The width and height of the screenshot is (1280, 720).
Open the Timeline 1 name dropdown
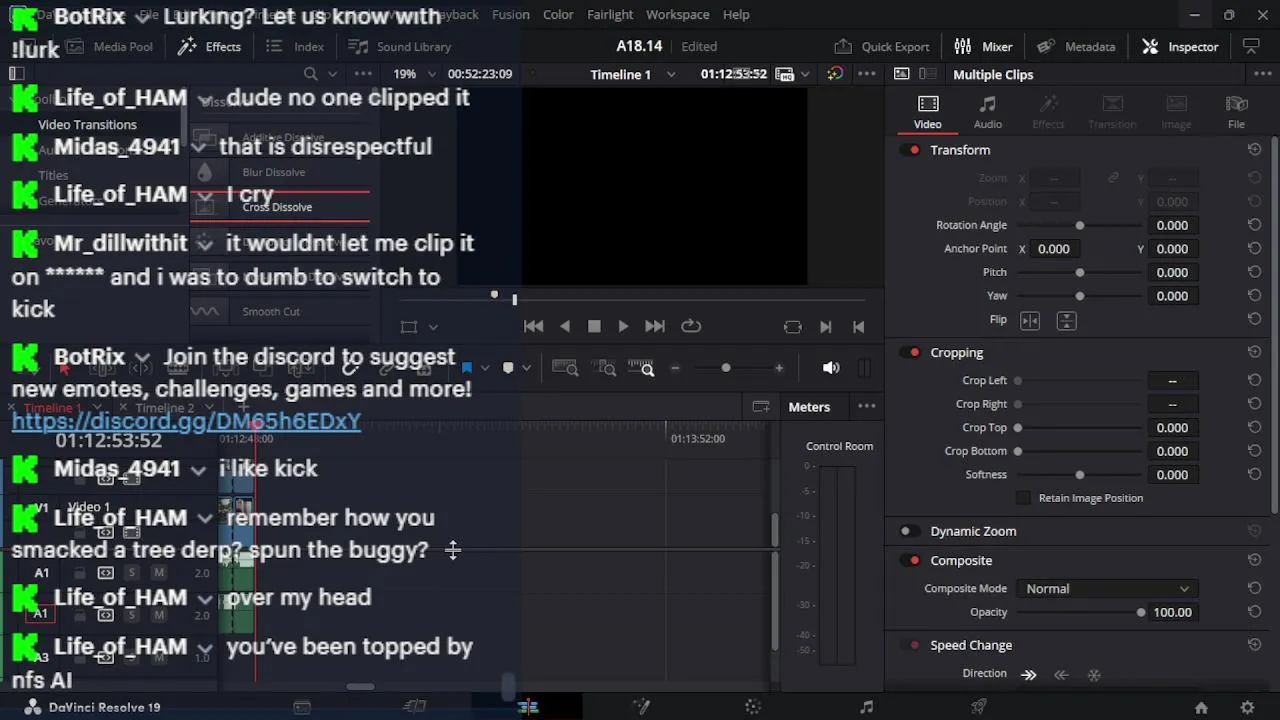point(671,74)
